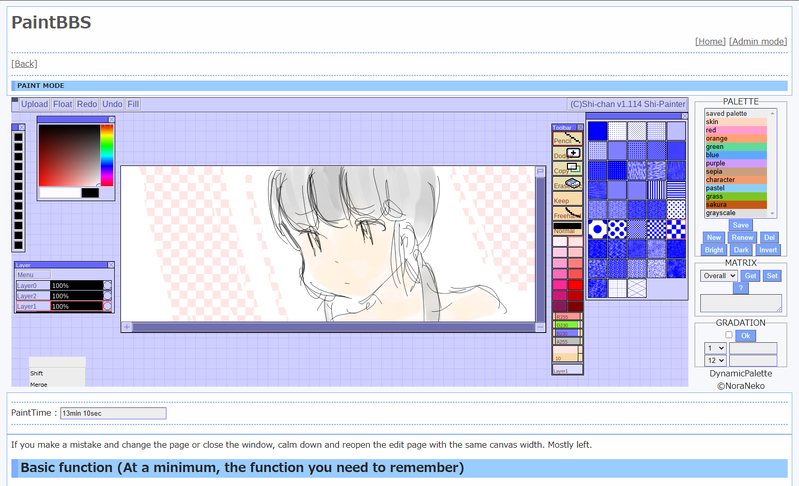Click the Layer1 indicator at Toolbar bottom

coord(567,370)
